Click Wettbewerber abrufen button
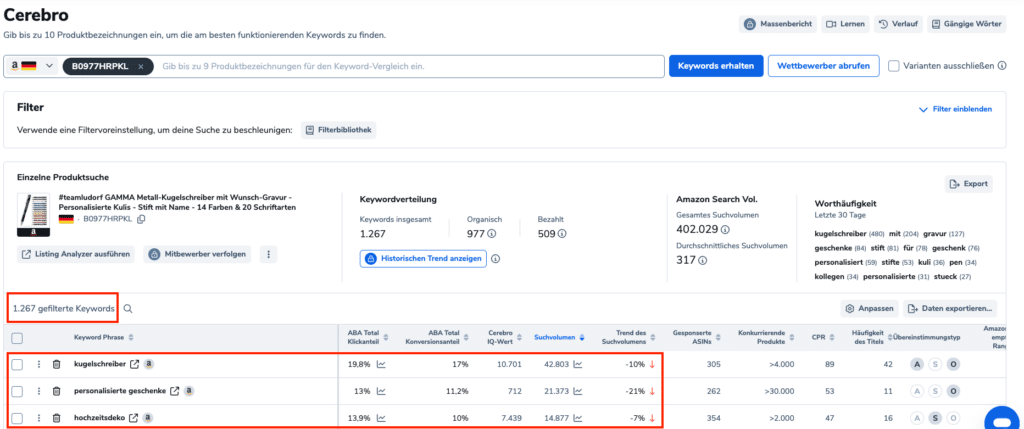The image size is (1024, 429). (824, 66)
